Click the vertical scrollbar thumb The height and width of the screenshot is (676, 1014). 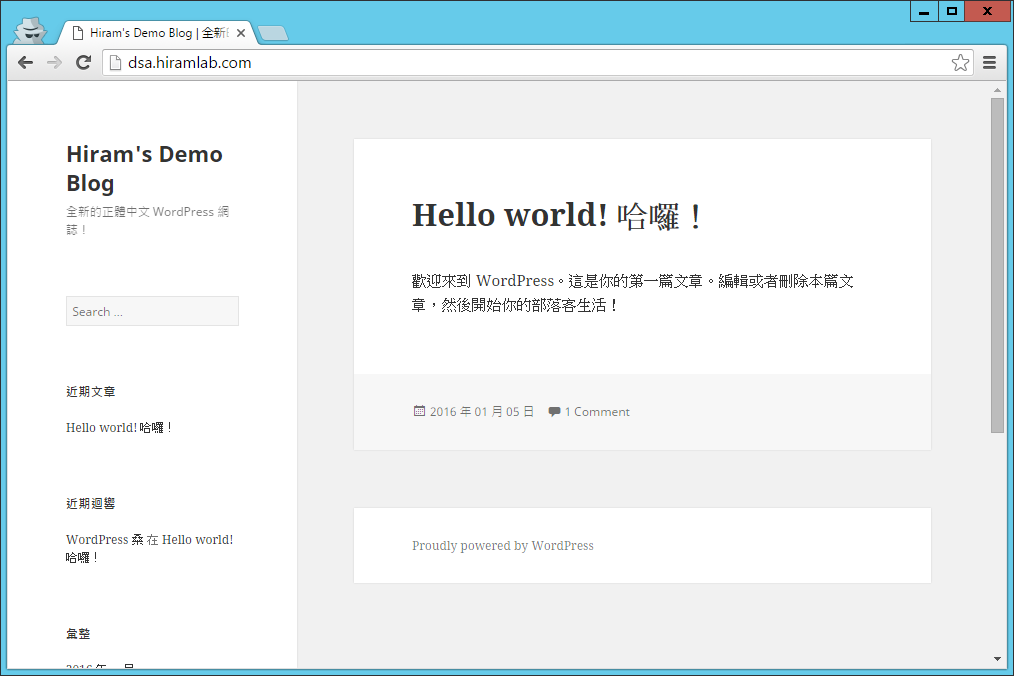click(997, 265)
